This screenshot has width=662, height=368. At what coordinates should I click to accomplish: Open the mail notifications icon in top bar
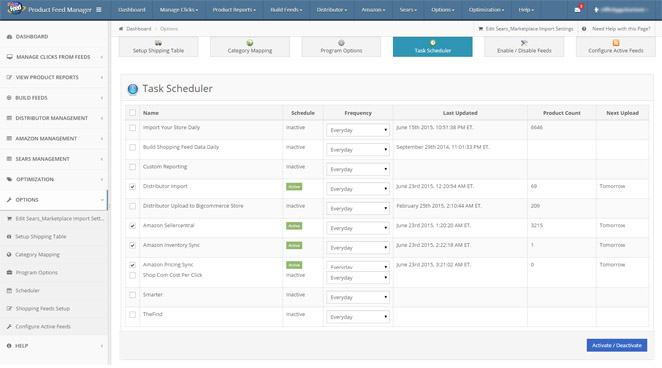[x=578, y=10]
